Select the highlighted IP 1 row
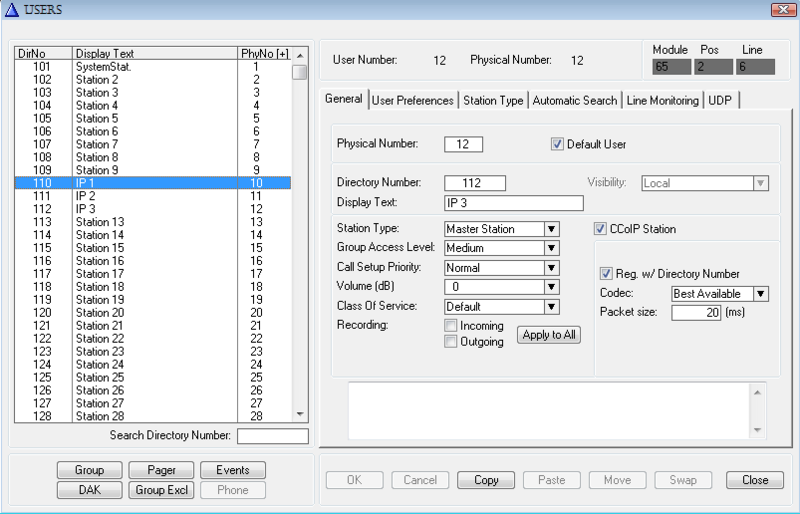800x514 pixels. point(153,183)
